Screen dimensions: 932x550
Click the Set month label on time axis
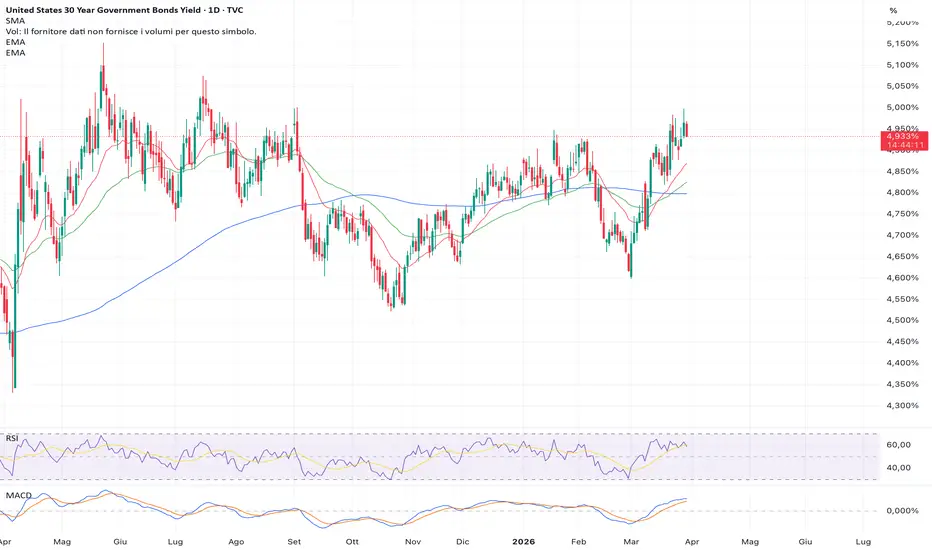coord(294,542)
